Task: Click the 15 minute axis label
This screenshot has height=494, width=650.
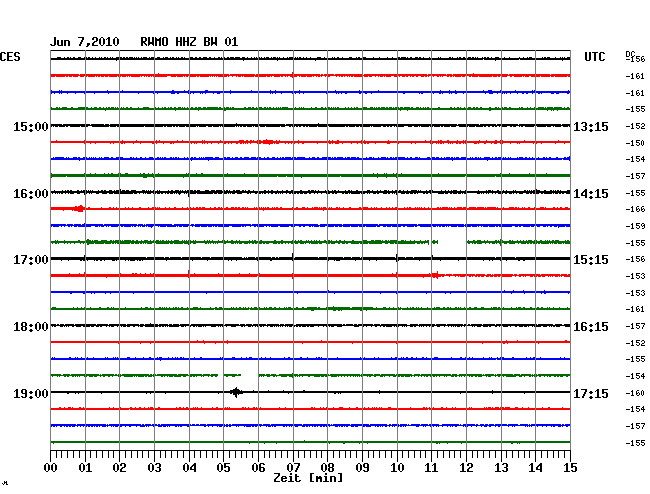Action: coord(570,468)
